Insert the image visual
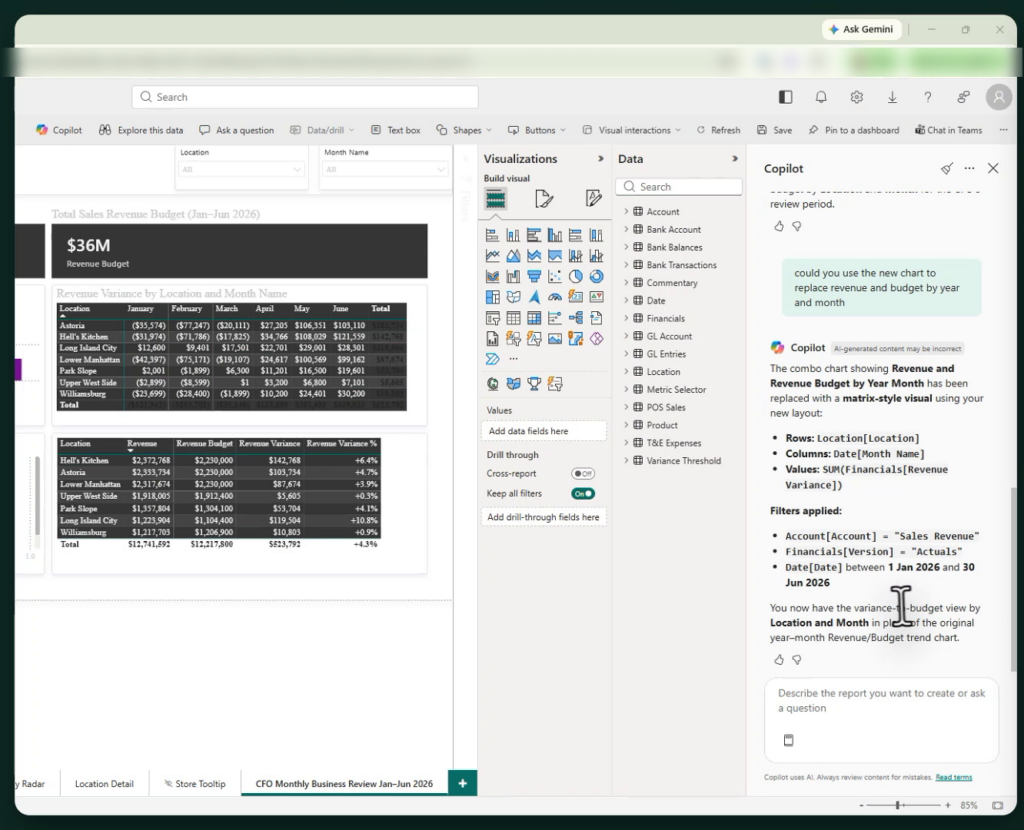 (554, 338)
